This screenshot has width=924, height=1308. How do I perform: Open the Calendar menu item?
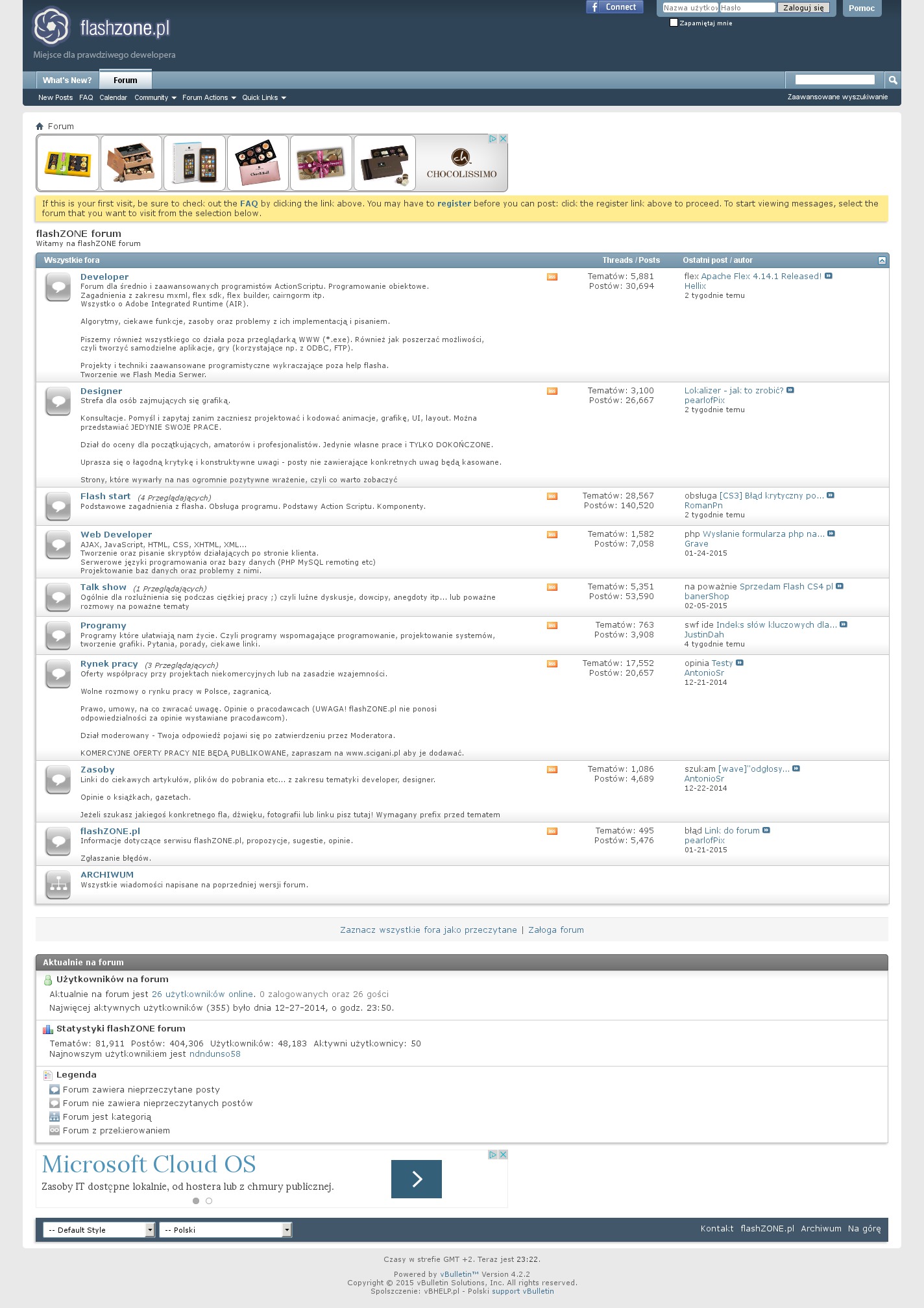[113, 98]
